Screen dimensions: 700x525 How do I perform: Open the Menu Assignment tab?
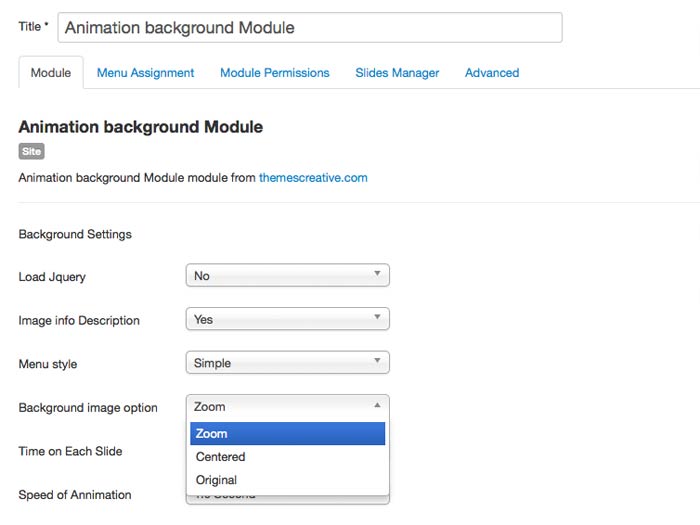[x=145, y=73]
